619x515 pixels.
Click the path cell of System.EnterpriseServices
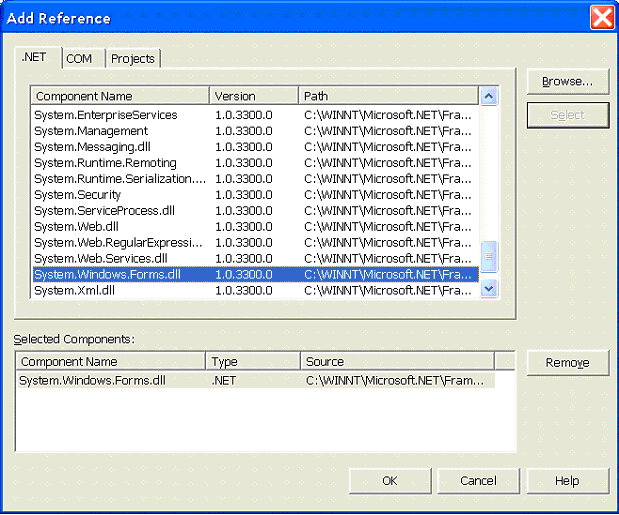(388, 115)
